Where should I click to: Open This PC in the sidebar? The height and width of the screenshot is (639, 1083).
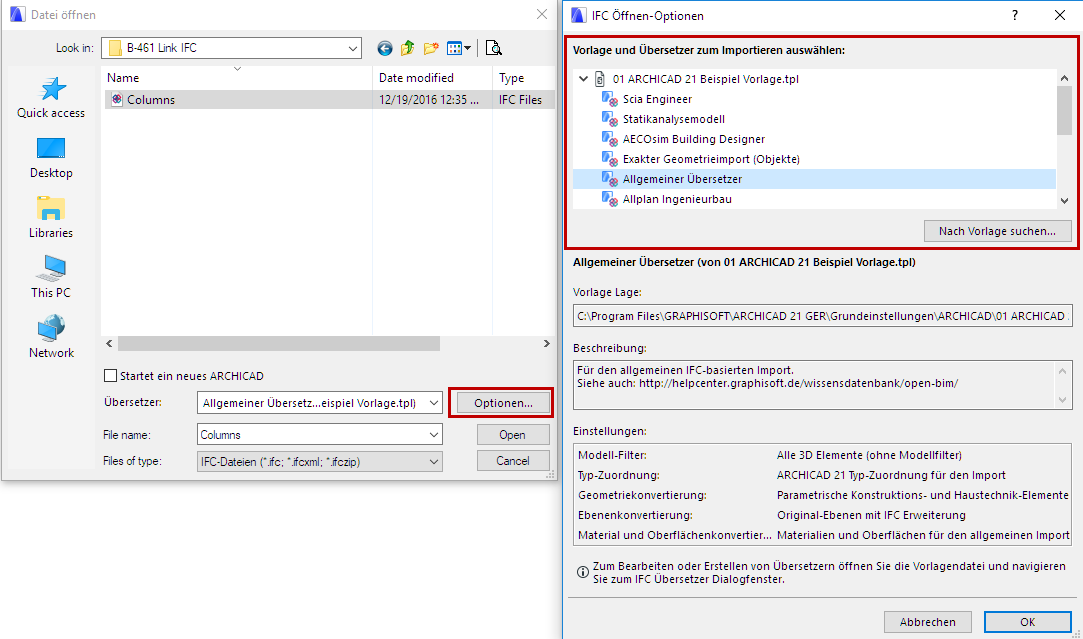(51, 277)
